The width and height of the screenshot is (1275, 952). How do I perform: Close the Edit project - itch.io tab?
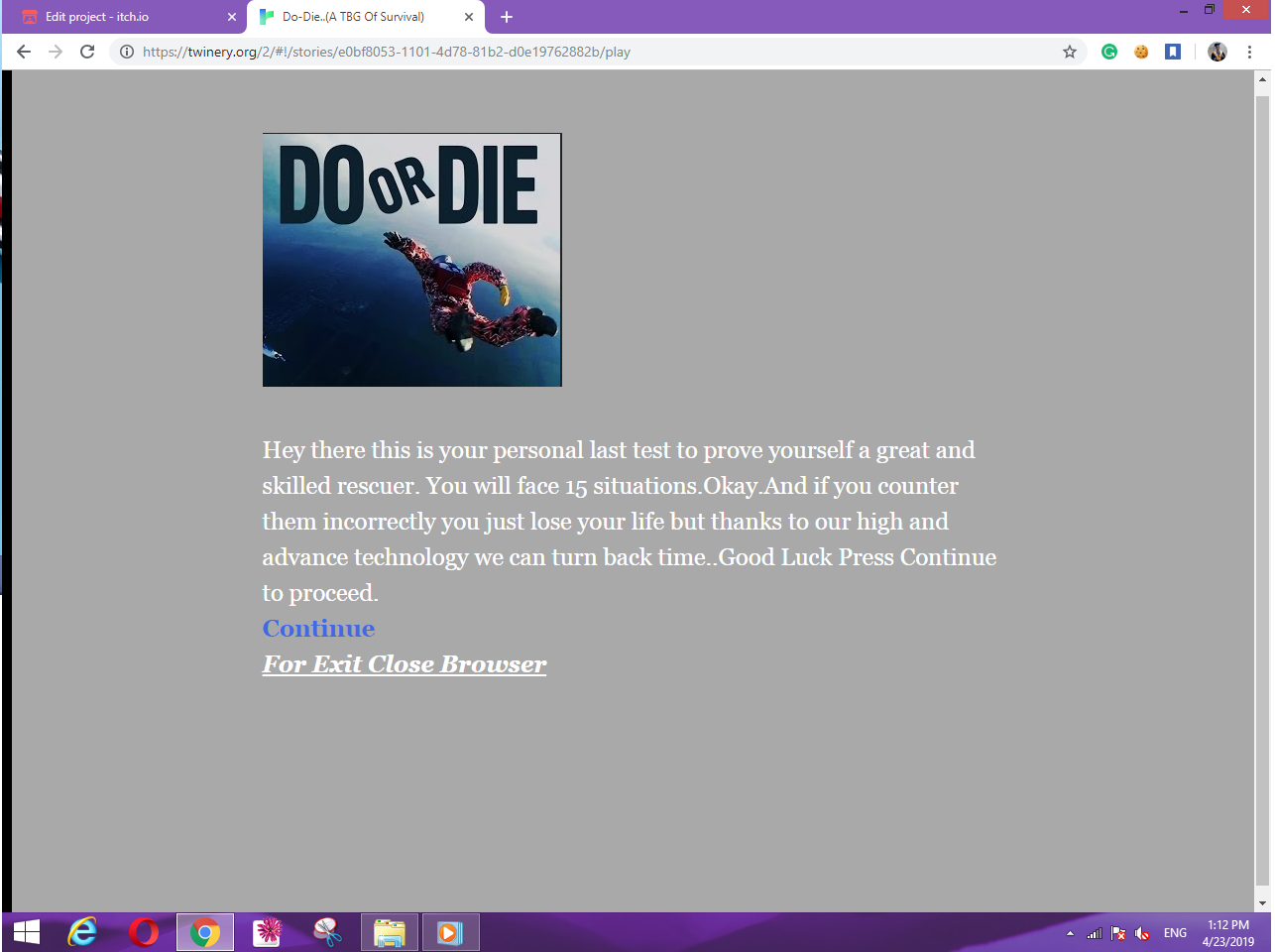tap(232, 17)
